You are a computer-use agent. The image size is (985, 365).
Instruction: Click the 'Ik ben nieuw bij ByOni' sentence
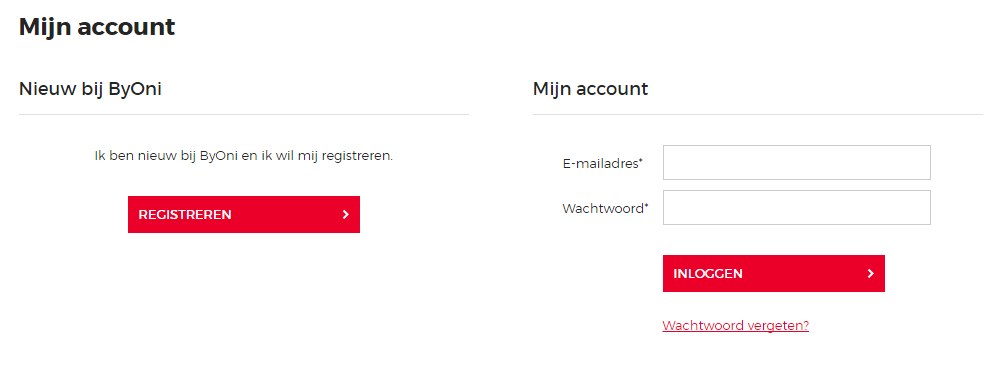coord(244,156)
